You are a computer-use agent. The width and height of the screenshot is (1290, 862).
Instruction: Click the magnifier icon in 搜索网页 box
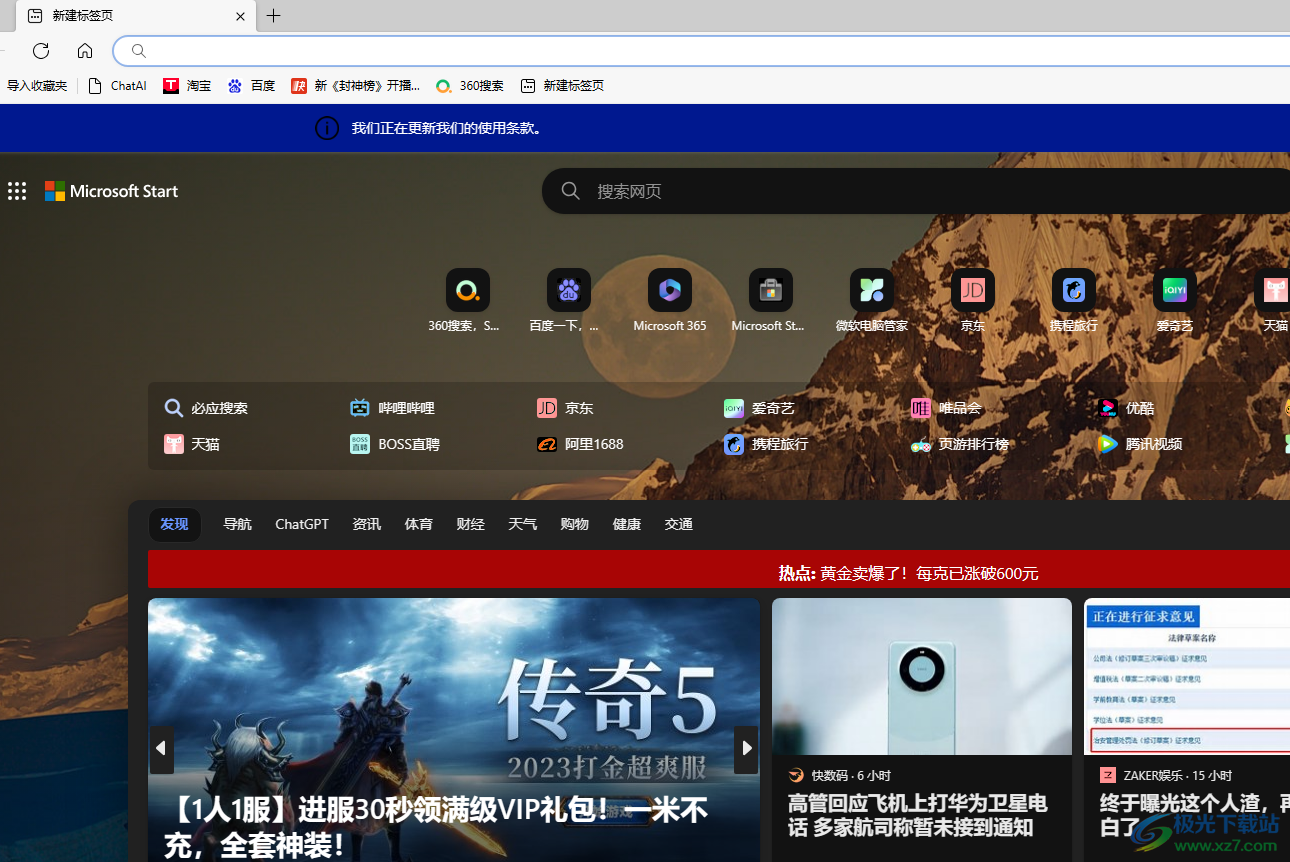(571, 191)
